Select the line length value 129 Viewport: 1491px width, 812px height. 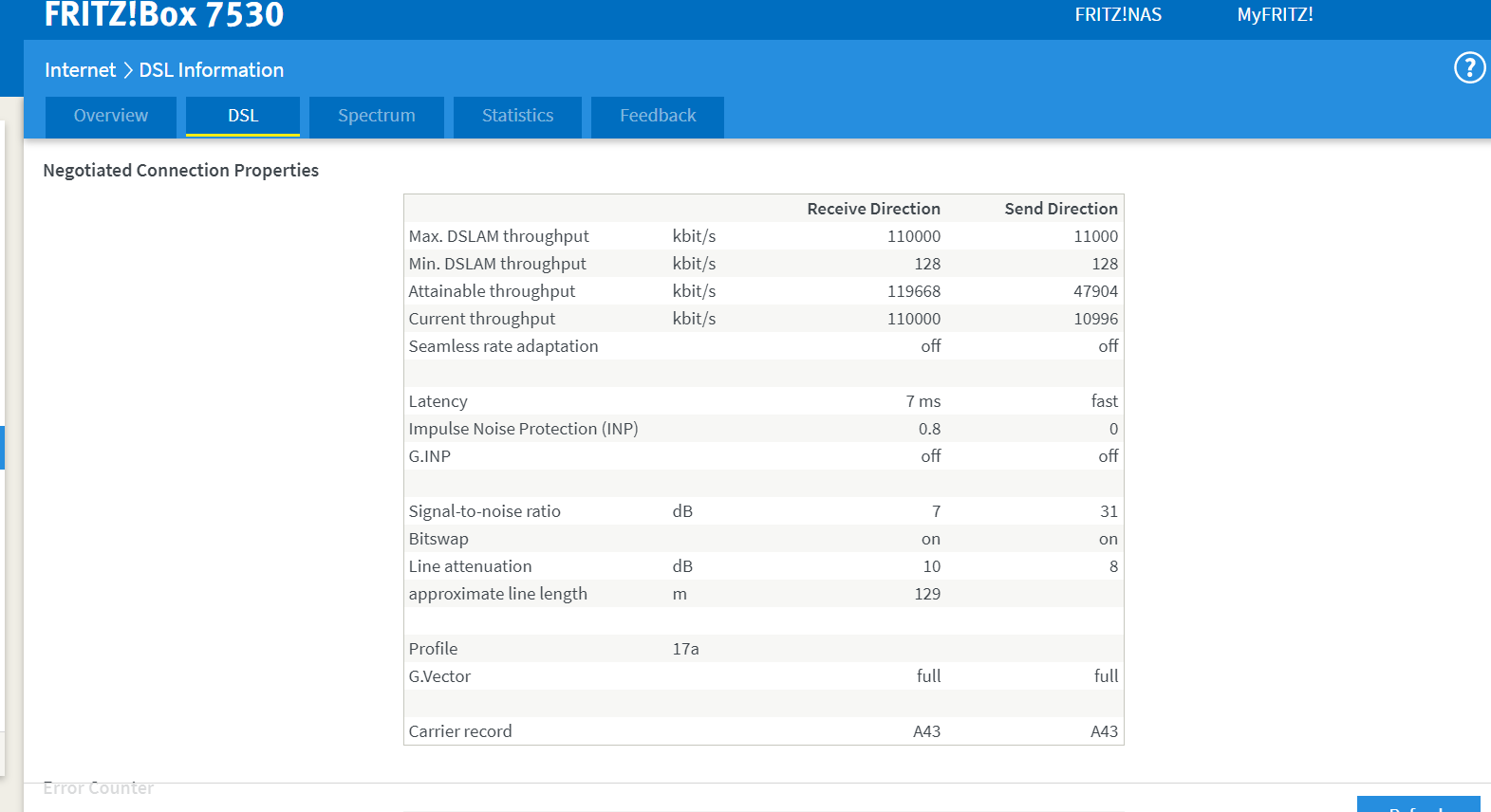point(927,594)
